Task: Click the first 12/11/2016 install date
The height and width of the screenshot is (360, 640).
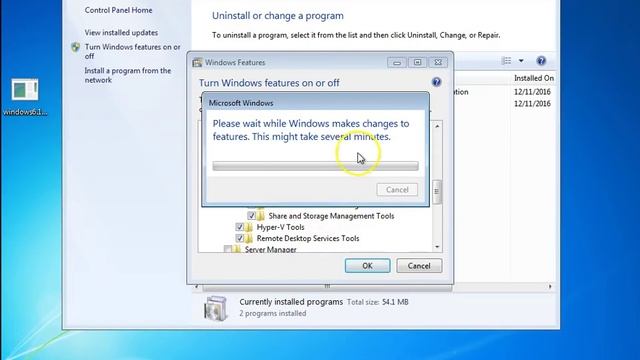Action: click(532, 92)
